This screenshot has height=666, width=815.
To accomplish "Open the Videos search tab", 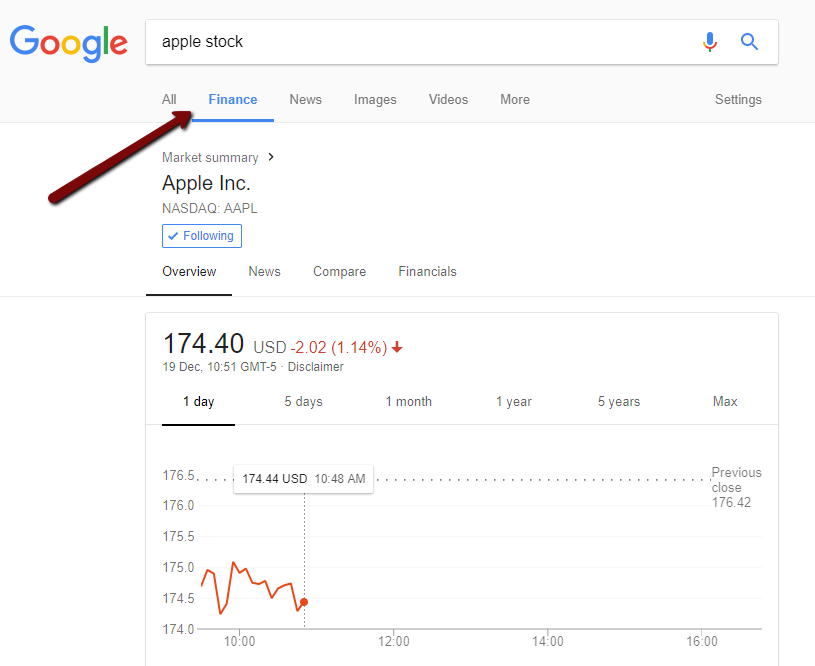I will pos(448,99).
